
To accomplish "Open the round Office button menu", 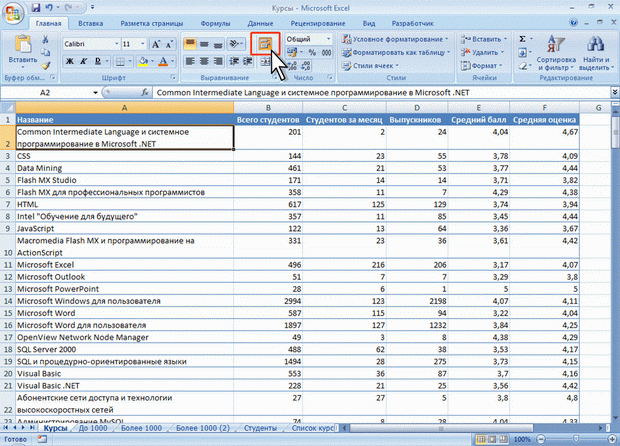I will (x=13, y=13).
